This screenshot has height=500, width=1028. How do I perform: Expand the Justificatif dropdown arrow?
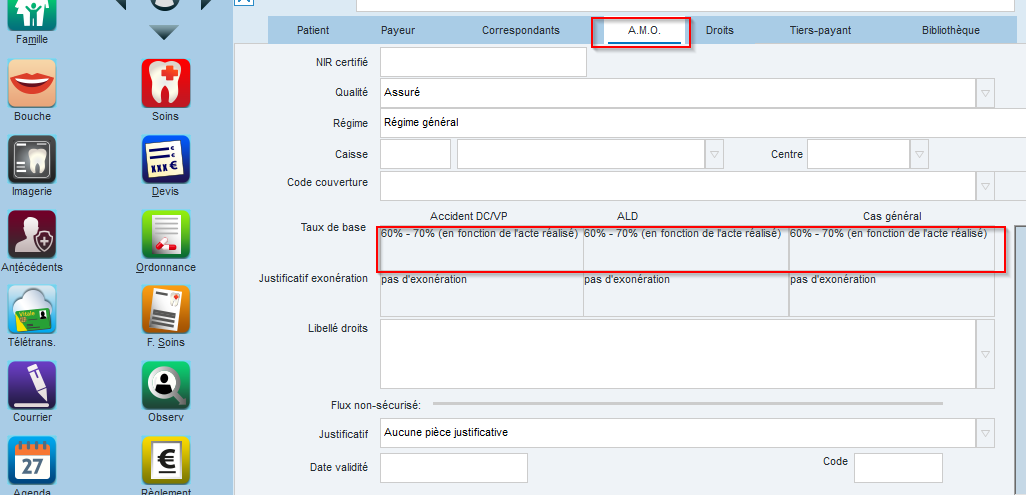(985, 433)
